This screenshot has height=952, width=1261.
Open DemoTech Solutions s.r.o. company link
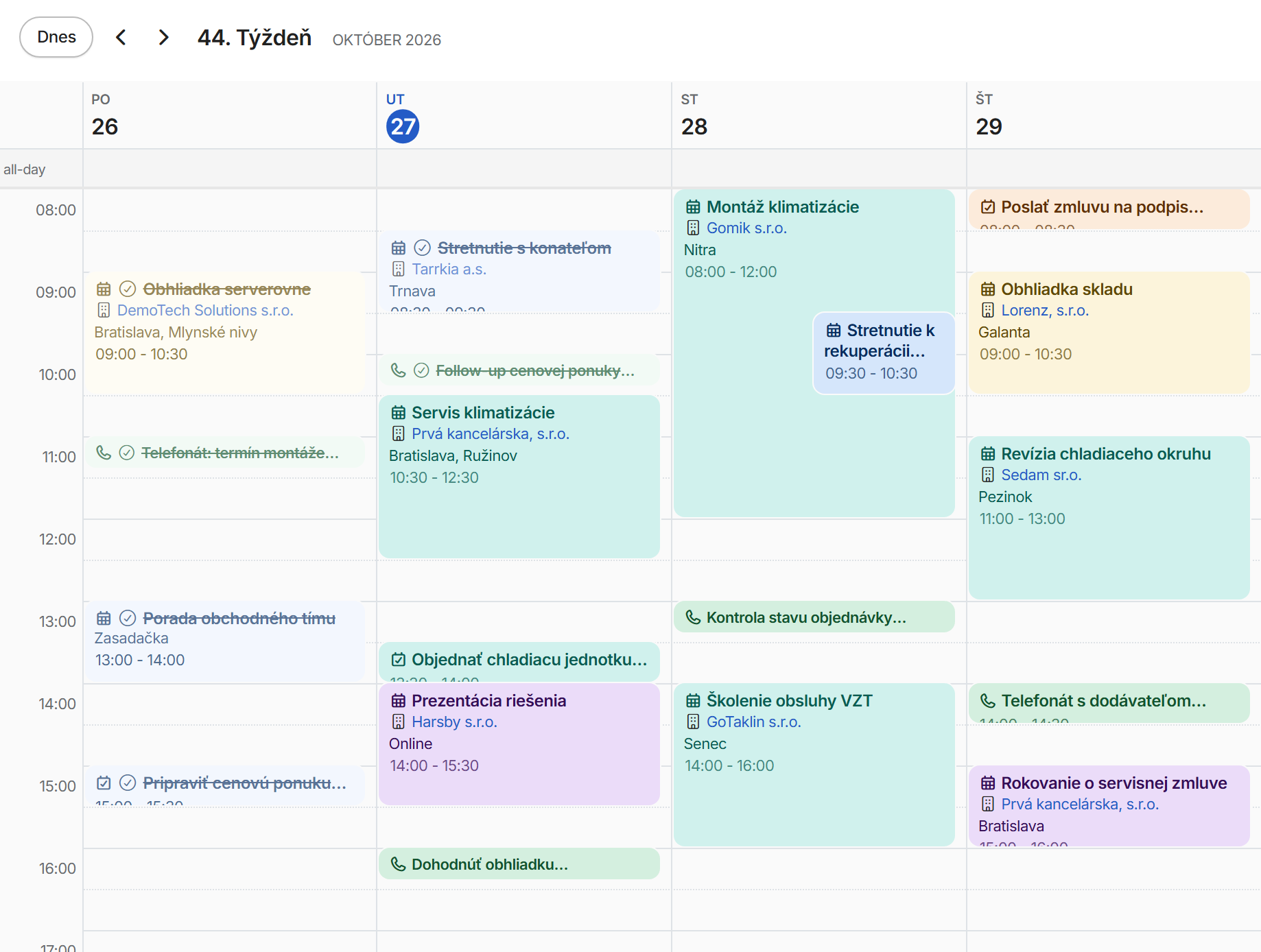(205, 310)
